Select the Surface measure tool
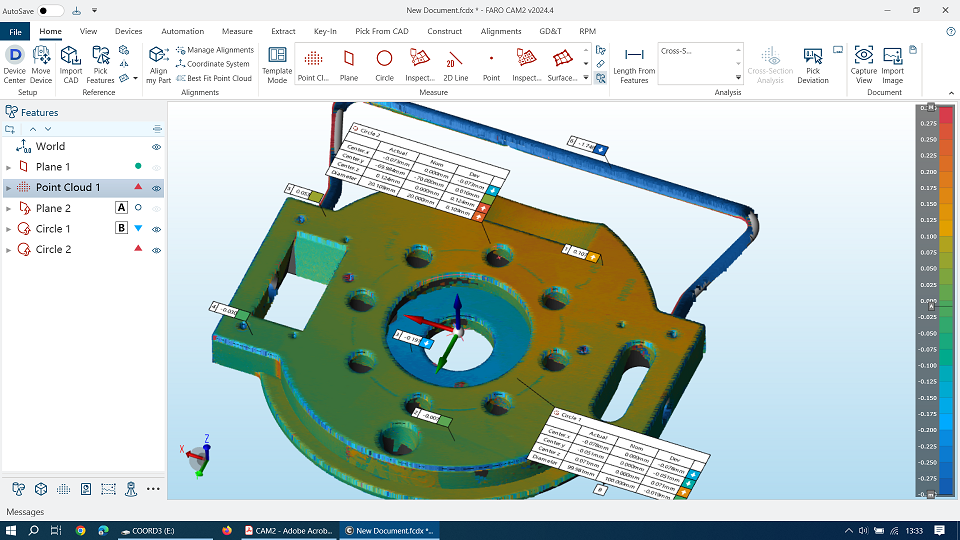Screen dimensions: 960x540 tap(562, 64)
